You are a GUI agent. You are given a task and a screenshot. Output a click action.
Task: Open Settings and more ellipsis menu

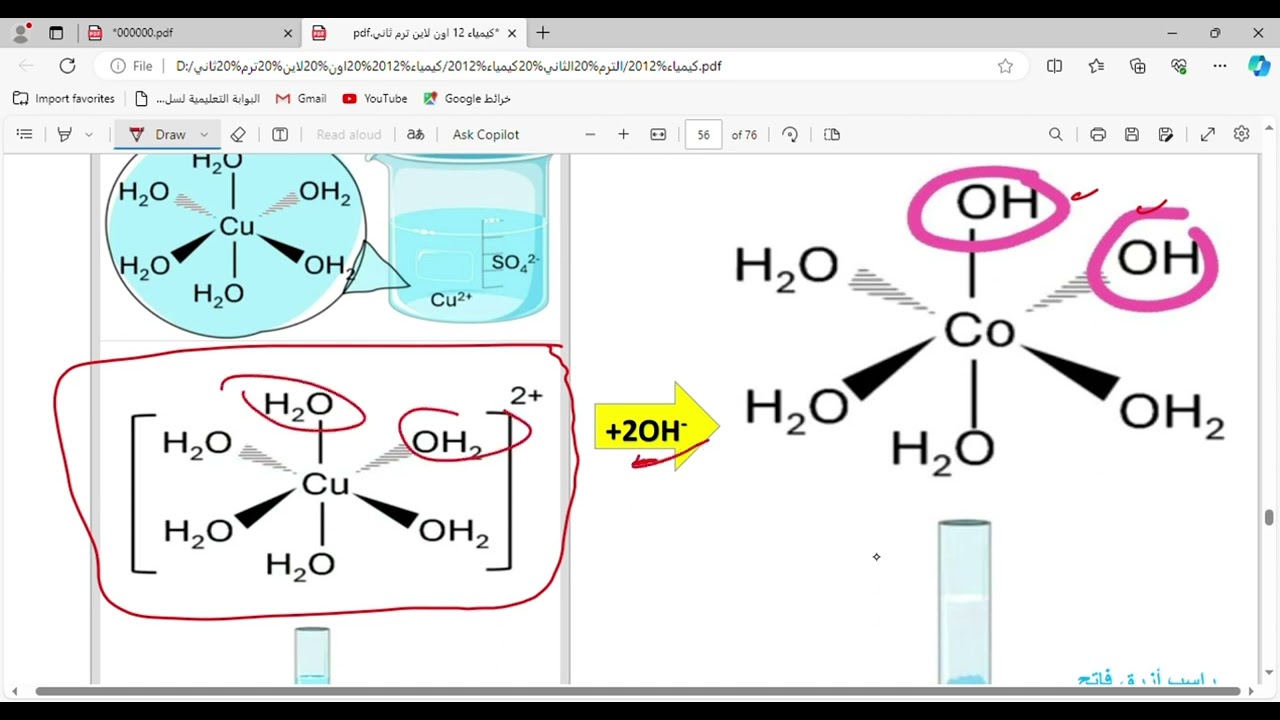click(x=1220, y=66)
